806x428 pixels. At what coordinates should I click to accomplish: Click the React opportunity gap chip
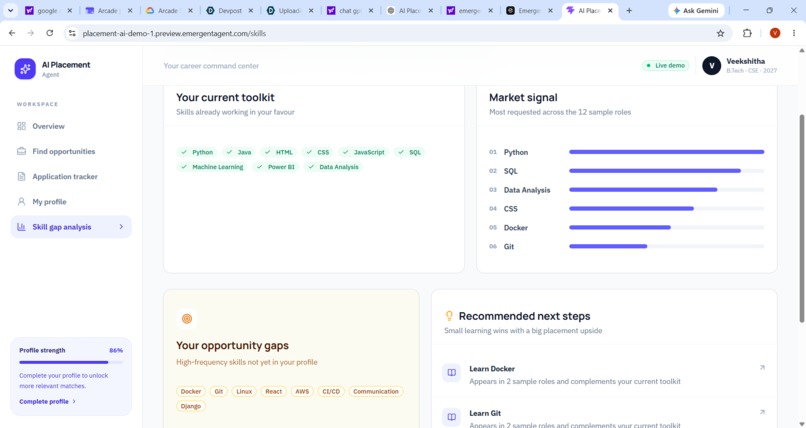pos(273,392)
